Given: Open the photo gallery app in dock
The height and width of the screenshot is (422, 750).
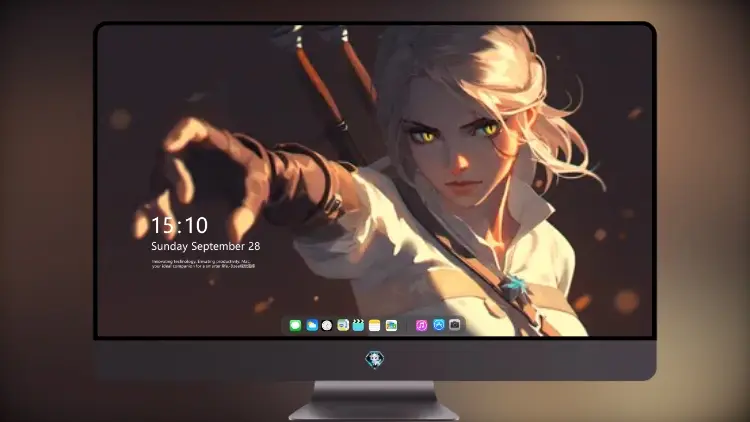Looking at the screenshot, I should click(391, 325).
